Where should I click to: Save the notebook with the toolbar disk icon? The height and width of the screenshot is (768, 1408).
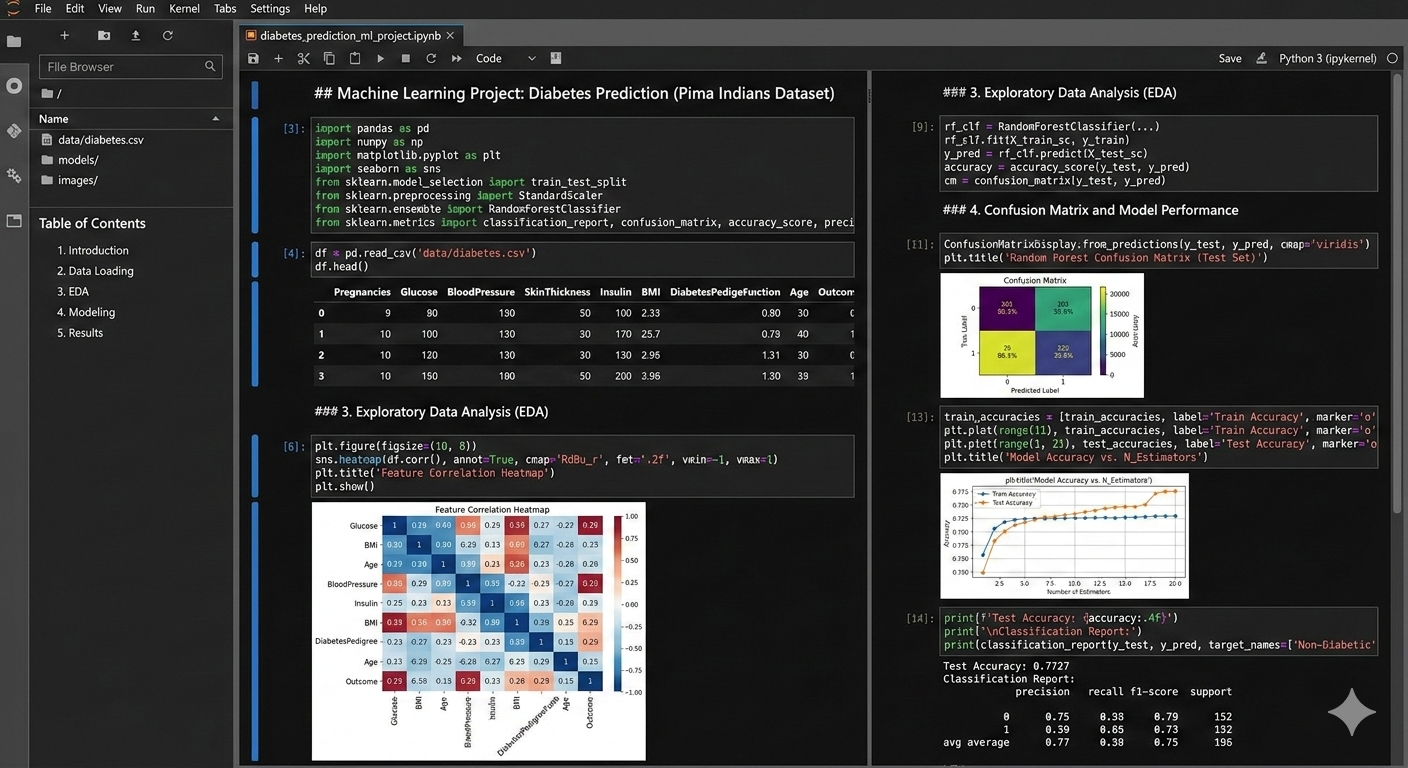(x=253, y=59)
